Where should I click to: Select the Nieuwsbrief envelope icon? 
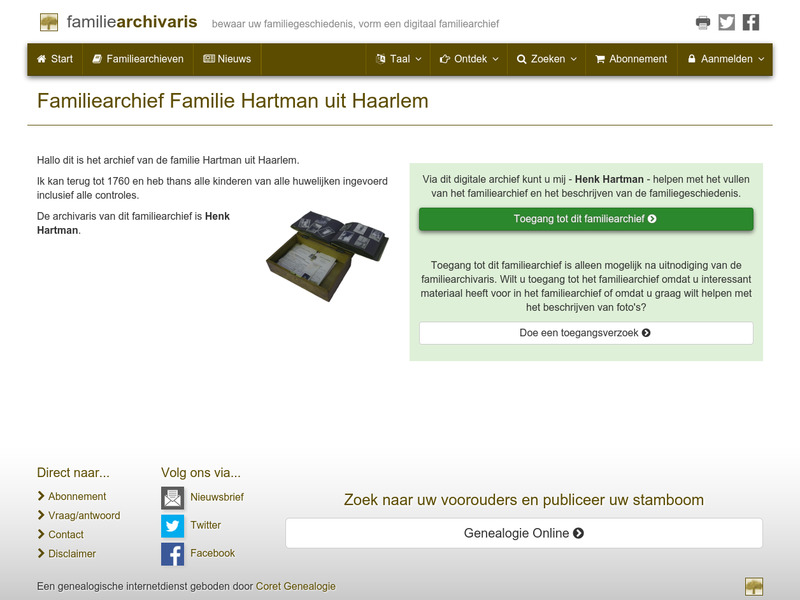172,496
